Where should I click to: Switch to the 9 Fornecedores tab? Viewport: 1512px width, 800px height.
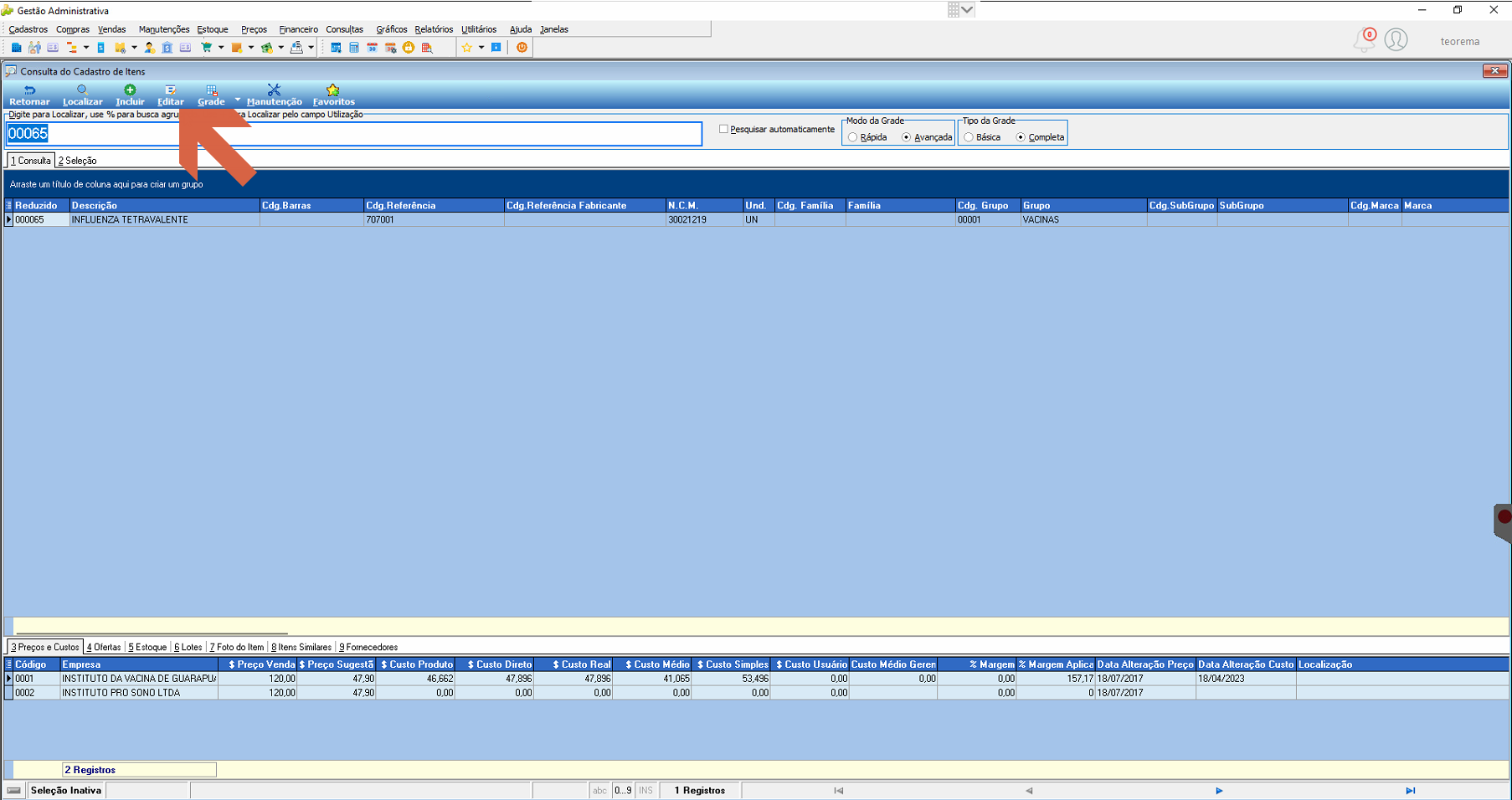368,647
